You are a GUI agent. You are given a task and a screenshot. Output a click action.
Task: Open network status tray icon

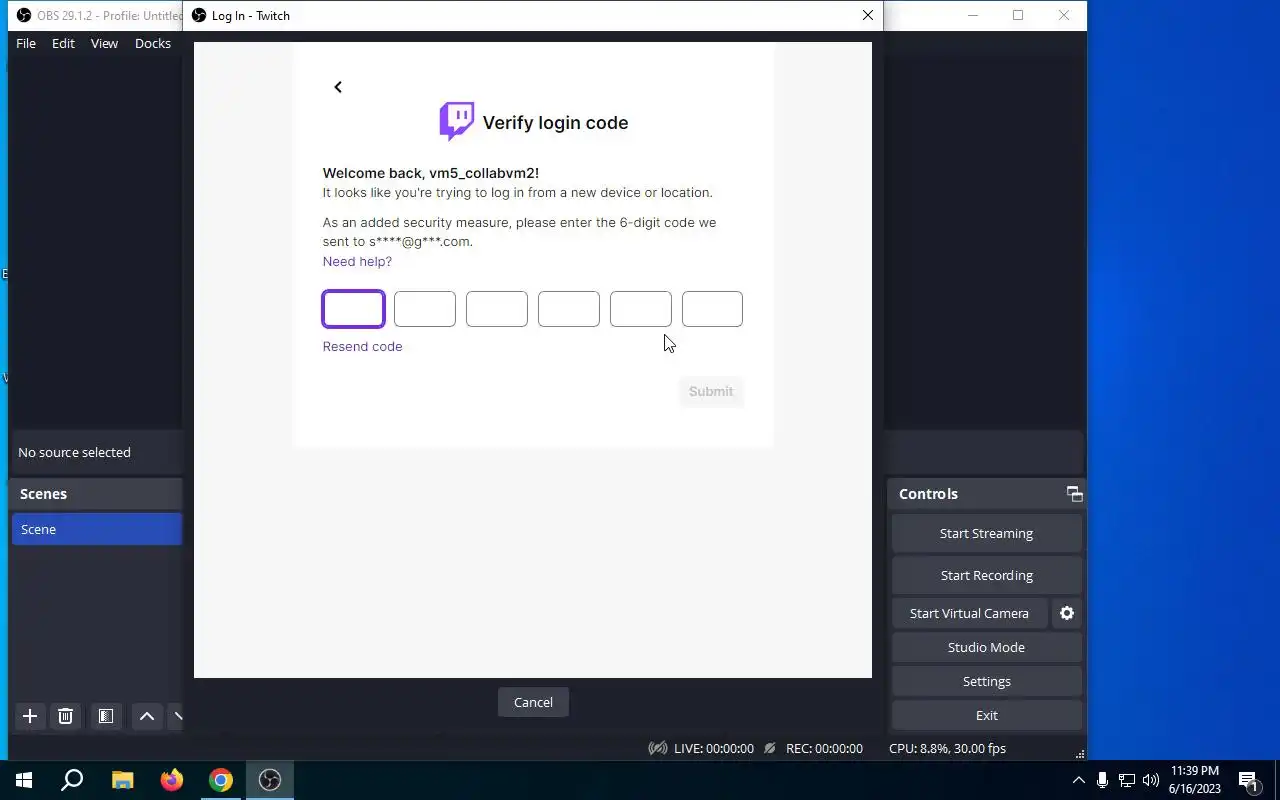tap(1127, 780)
